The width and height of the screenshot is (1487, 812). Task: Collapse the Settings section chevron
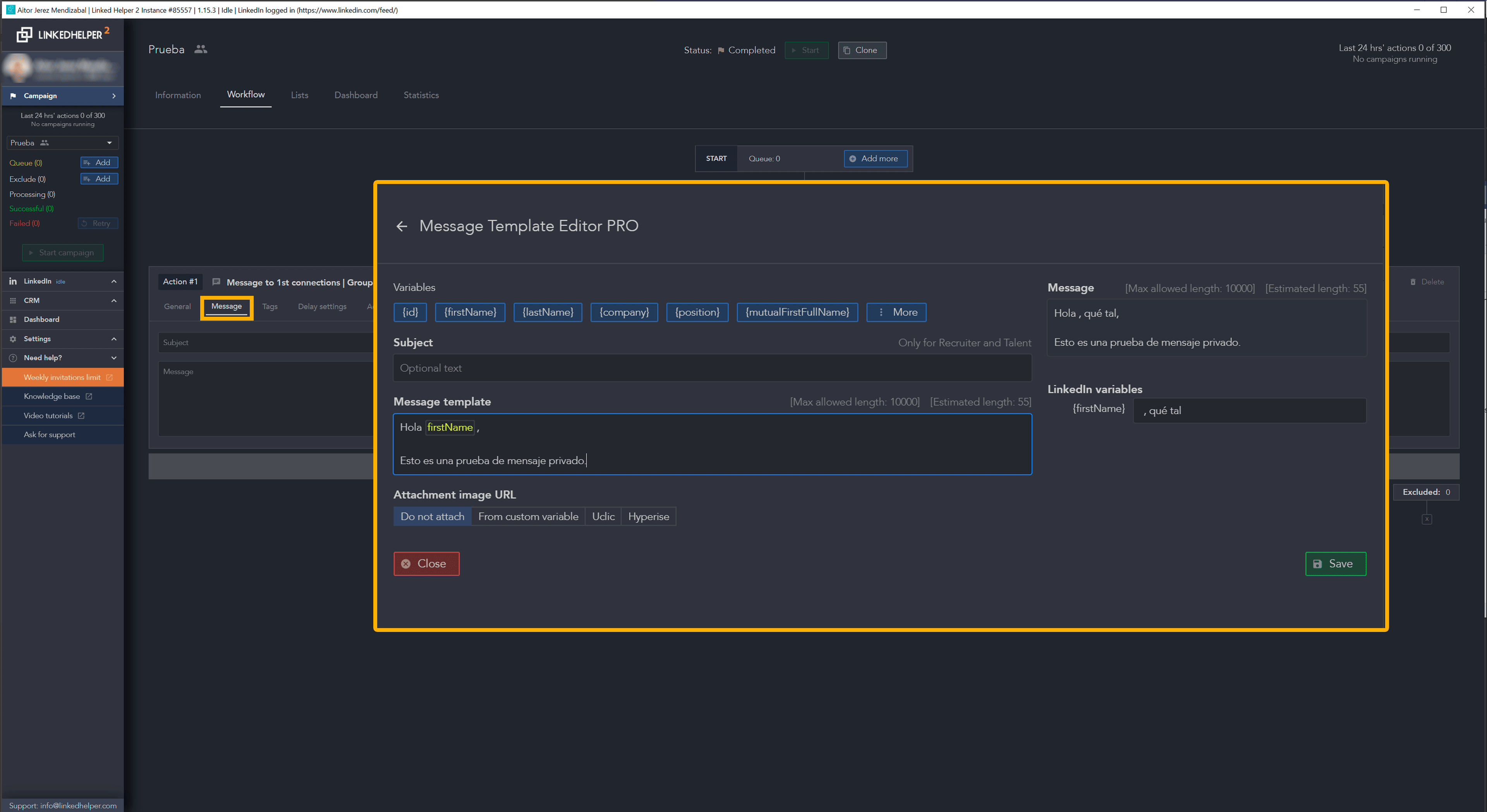(x=114, y=339)
